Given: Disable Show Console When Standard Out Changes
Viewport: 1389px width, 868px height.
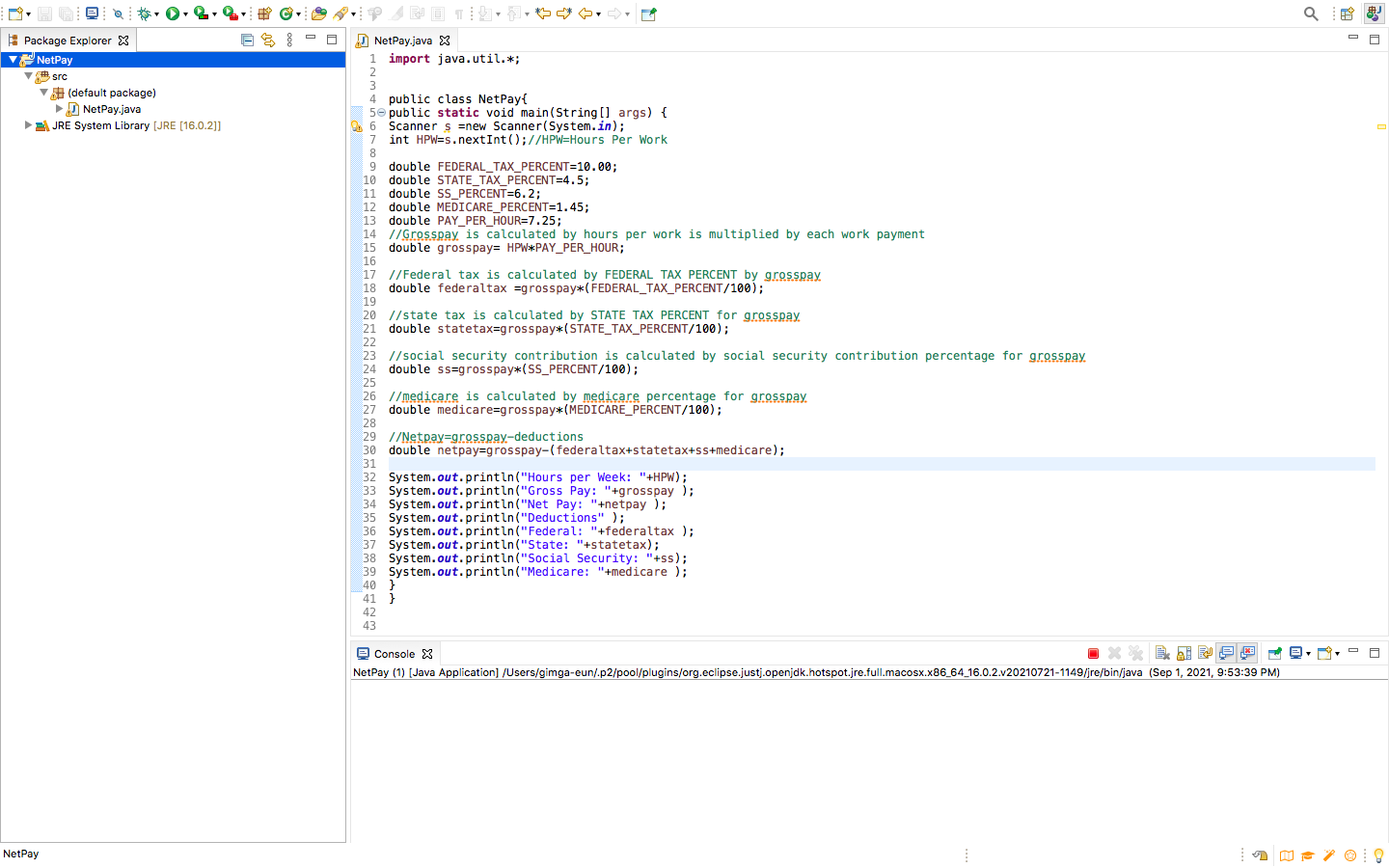Looking at the screenshot, I should pyautogui.click(x=1226, y=653).
